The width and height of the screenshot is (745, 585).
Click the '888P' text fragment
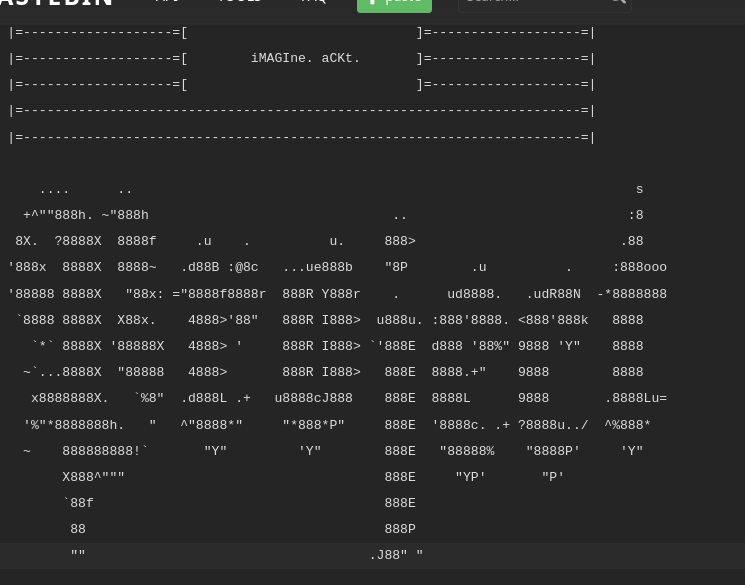click(x=400, y=529)
